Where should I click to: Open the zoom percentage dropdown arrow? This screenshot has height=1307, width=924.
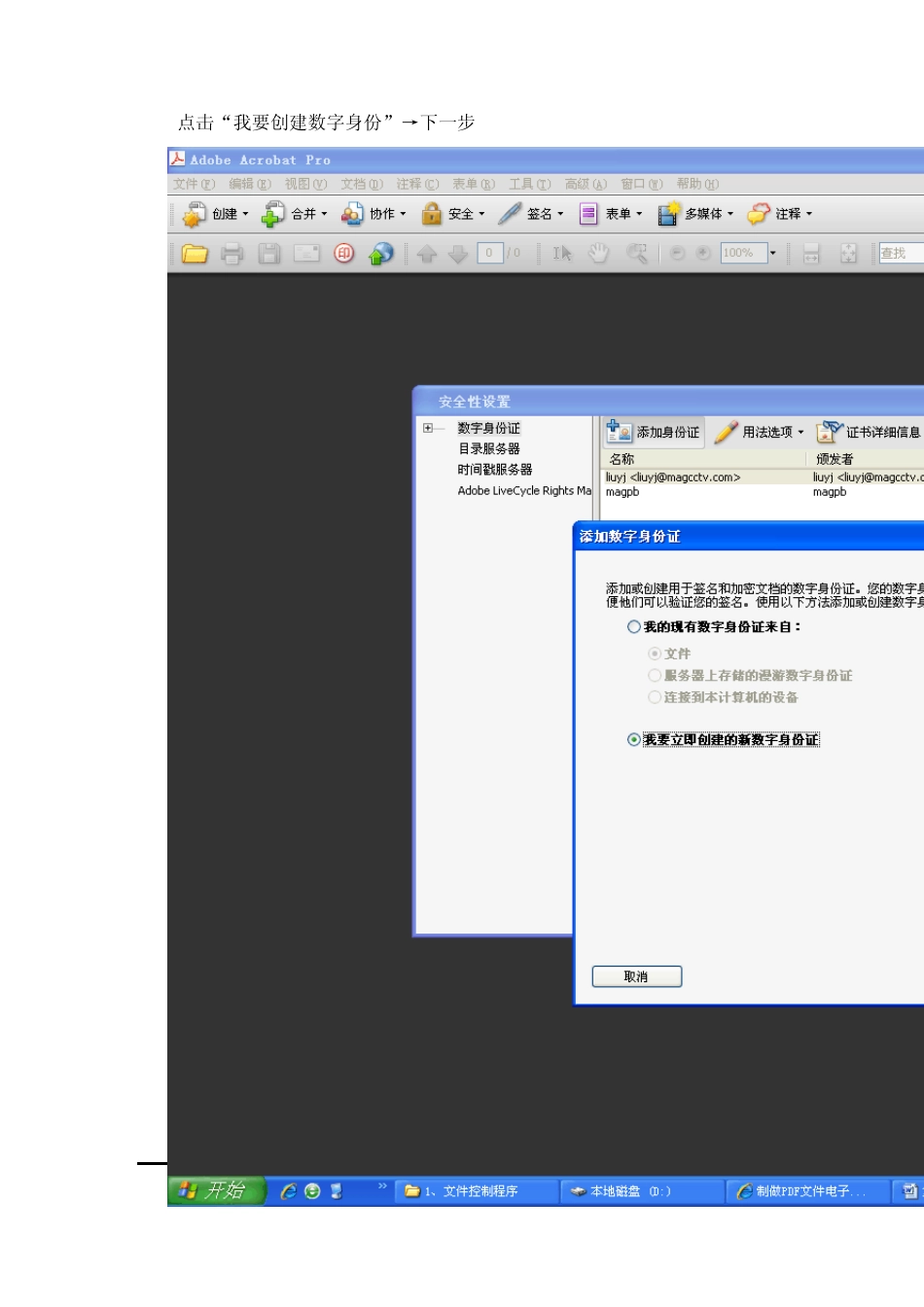pos(773,253)
